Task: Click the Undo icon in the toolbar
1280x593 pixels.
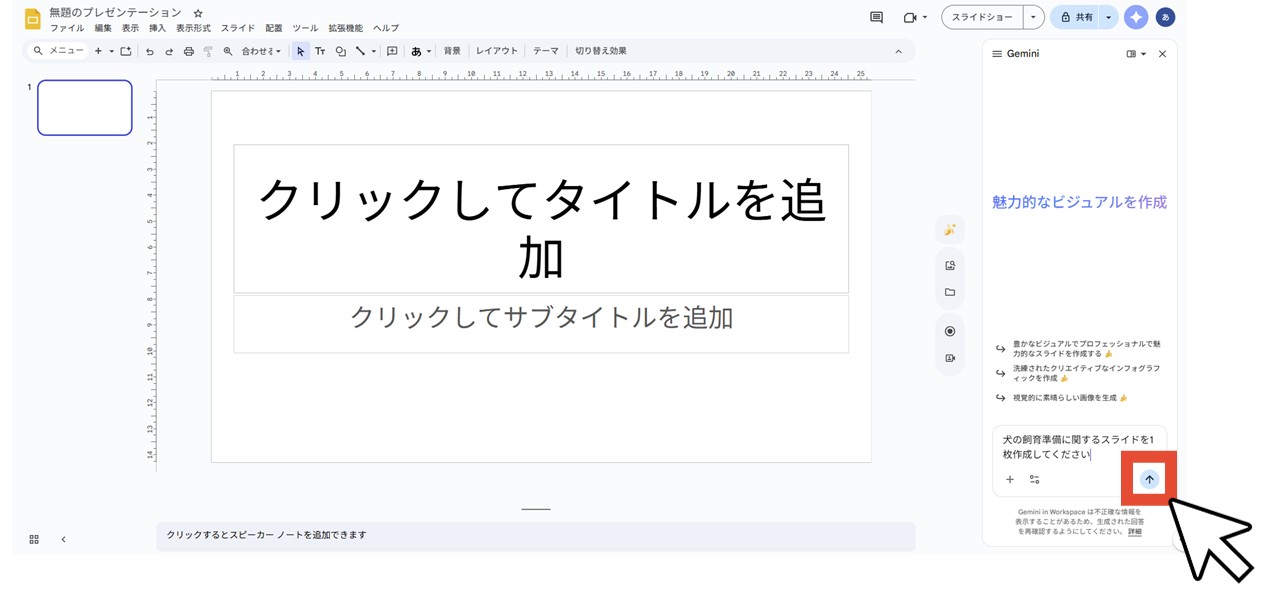Action: (x=151, y=50)
